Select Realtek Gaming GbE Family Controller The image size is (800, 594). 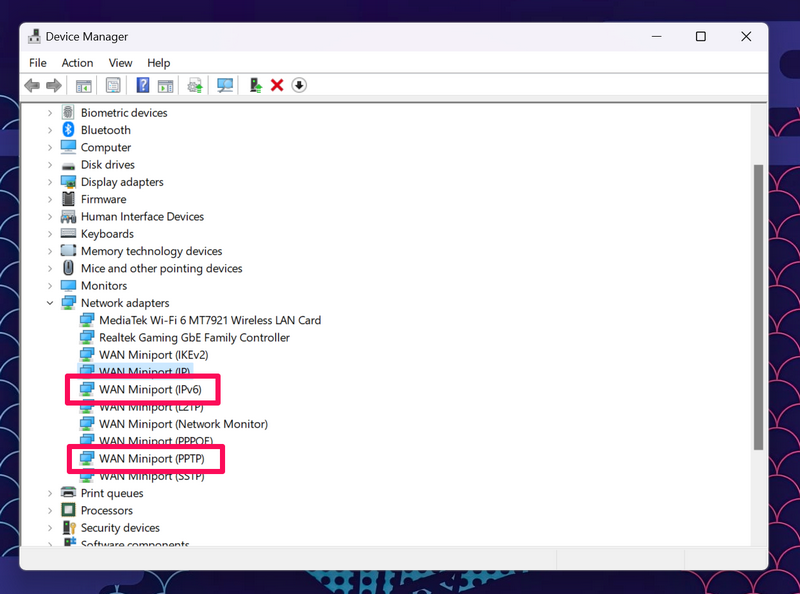click(194, 338)
